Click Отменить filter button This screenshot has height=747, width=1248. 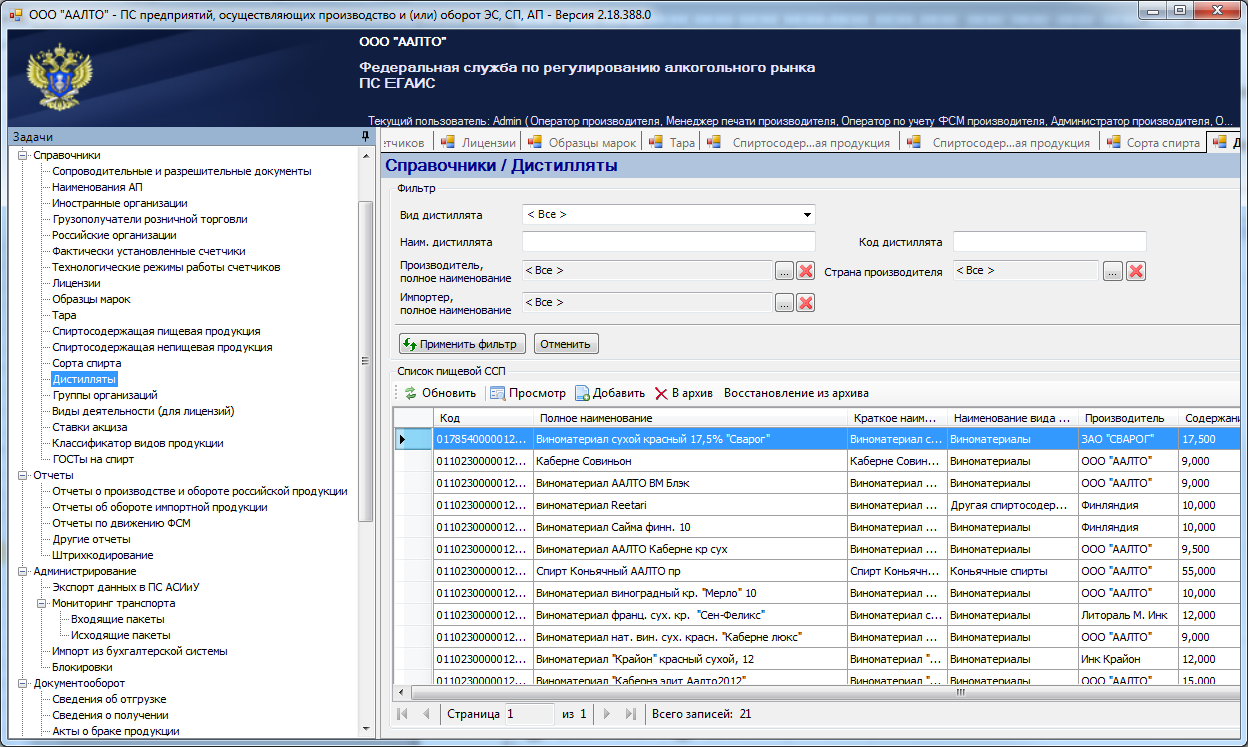click(566, 344)
